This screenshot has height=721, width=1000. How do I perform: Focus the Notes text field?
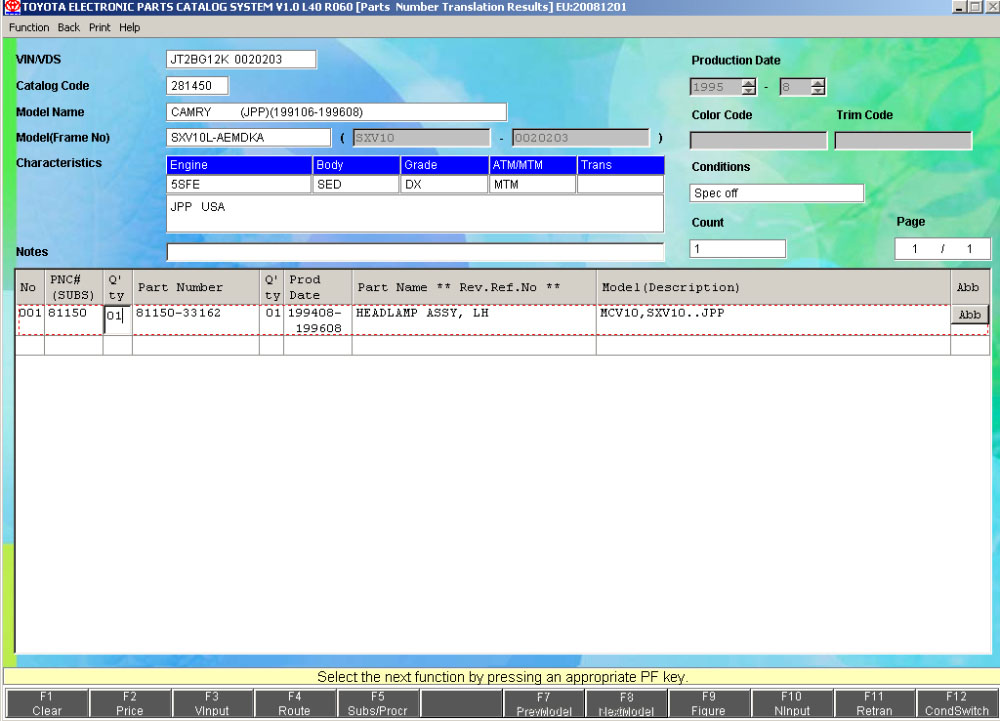pos(414,252)
